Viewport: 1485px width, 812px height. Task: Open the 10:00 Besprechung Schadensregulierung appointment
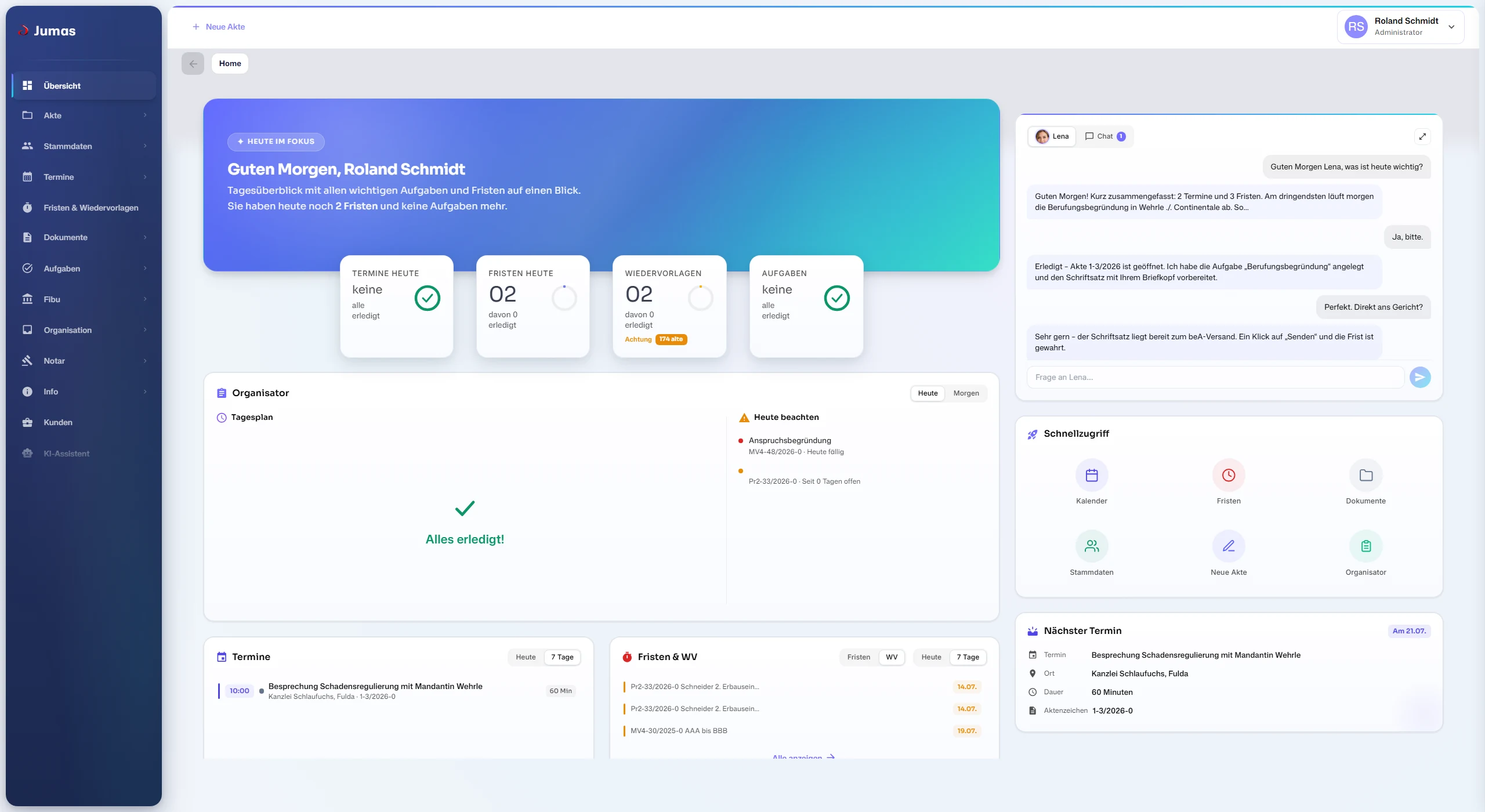[397, 691]
